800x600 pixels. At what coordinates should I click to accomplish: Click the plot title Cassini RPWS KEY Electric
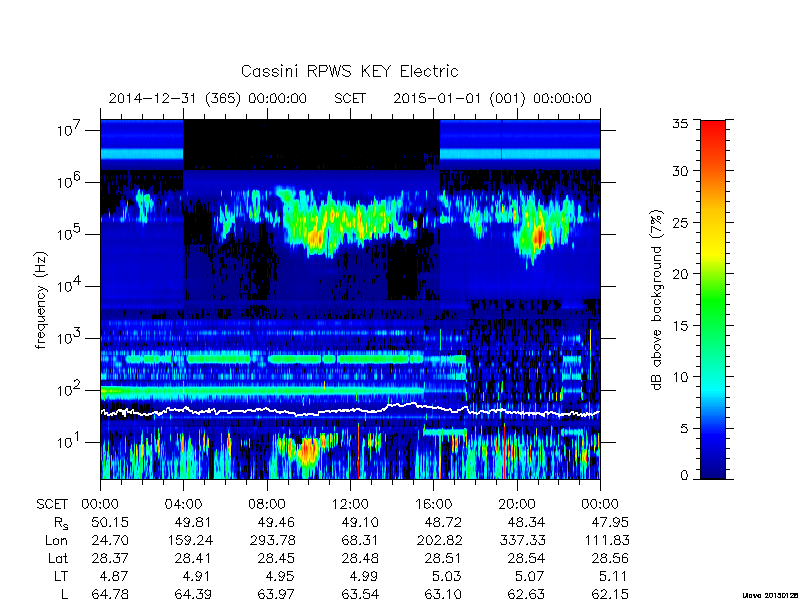[349, 71]
